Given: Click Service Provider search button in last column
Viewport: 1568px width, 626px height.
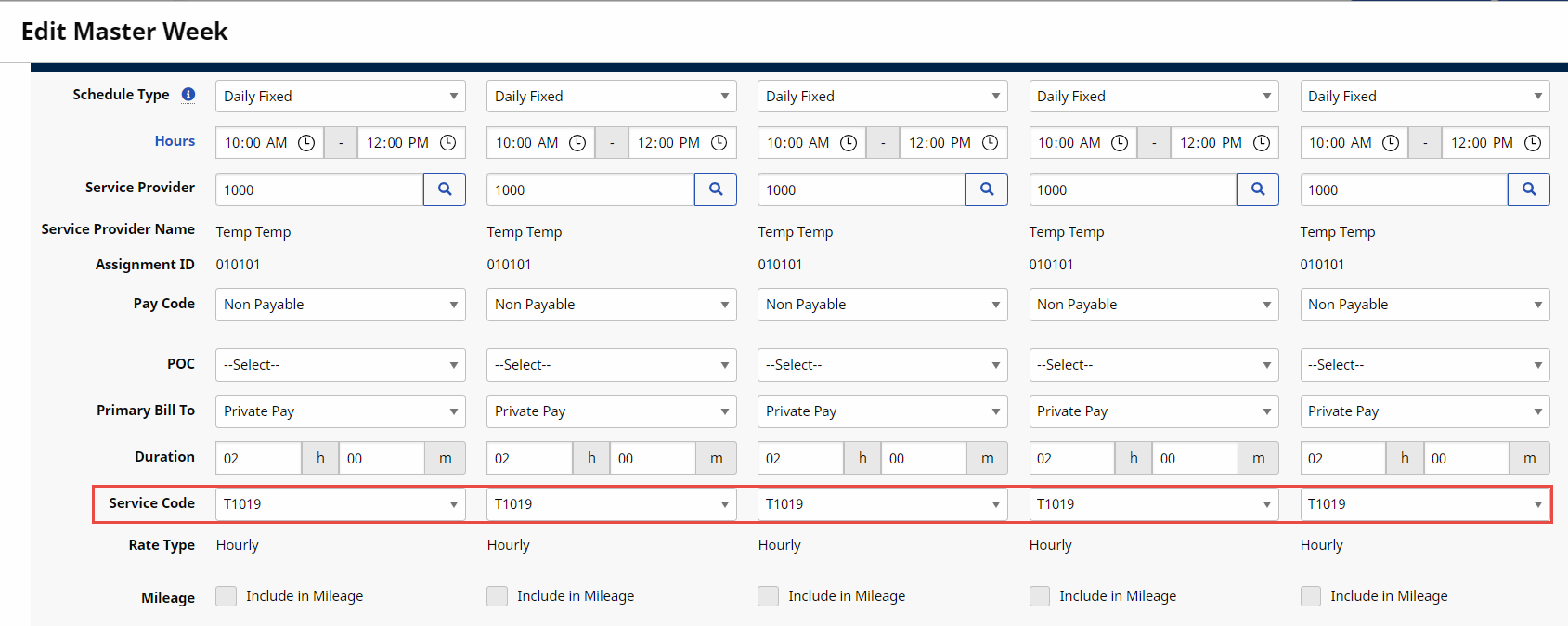Looking at the screenshot, I should (x=1529, y=189).
